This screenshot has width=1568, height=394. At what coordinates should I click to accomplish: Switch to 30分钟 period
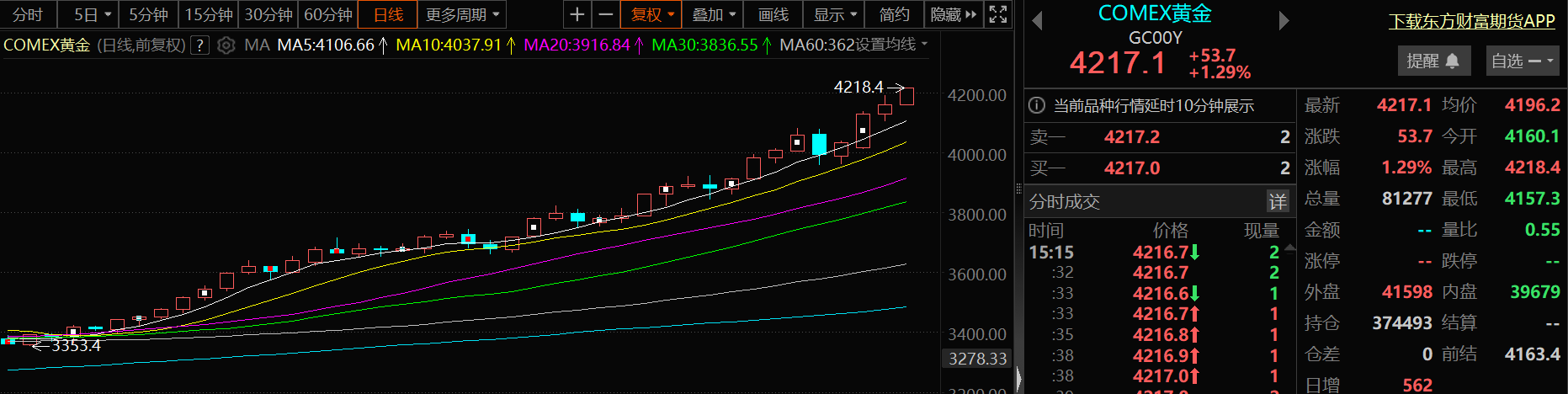tap(268, 14)
